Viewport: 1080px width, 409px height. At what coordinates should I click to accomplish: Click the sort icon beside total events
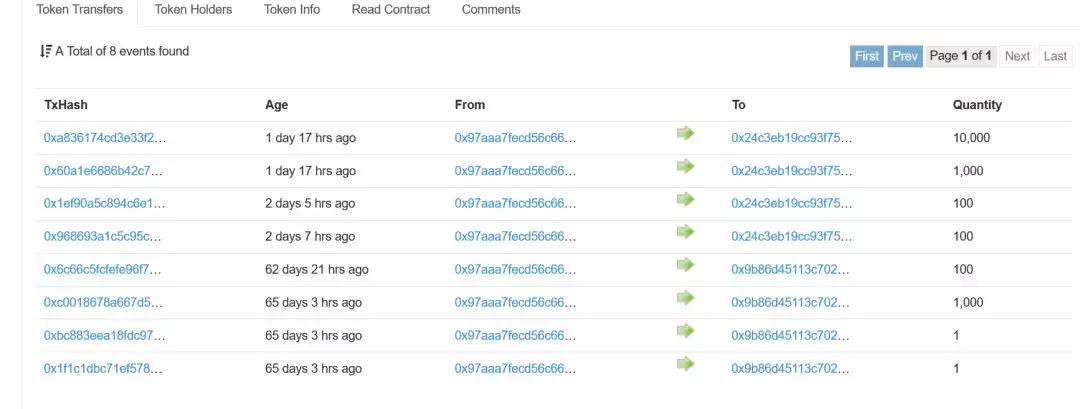(45, 51)
